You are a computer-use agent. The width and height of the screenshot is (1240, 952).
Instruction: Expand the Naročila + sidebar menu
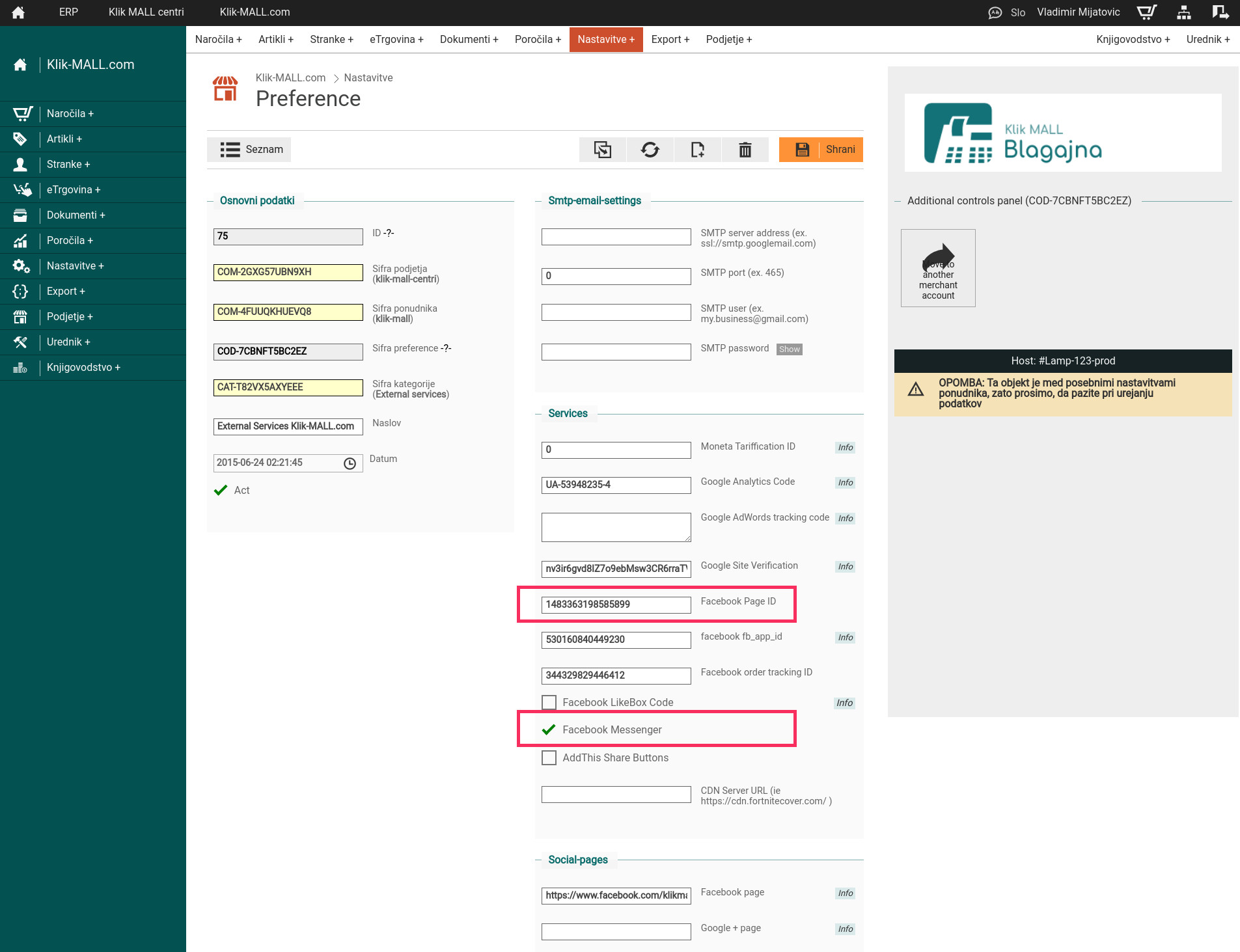coord(70,114)
